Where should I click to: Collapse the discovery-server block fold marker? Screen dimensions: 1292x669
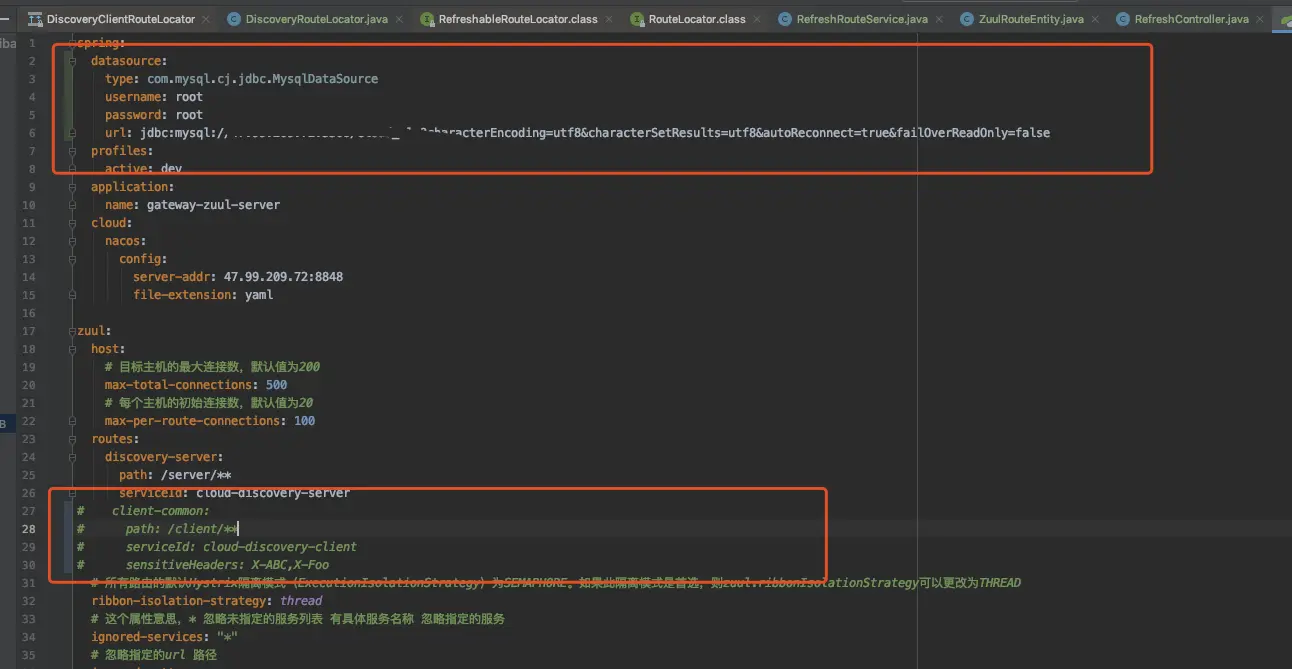[x=72, y=457]
